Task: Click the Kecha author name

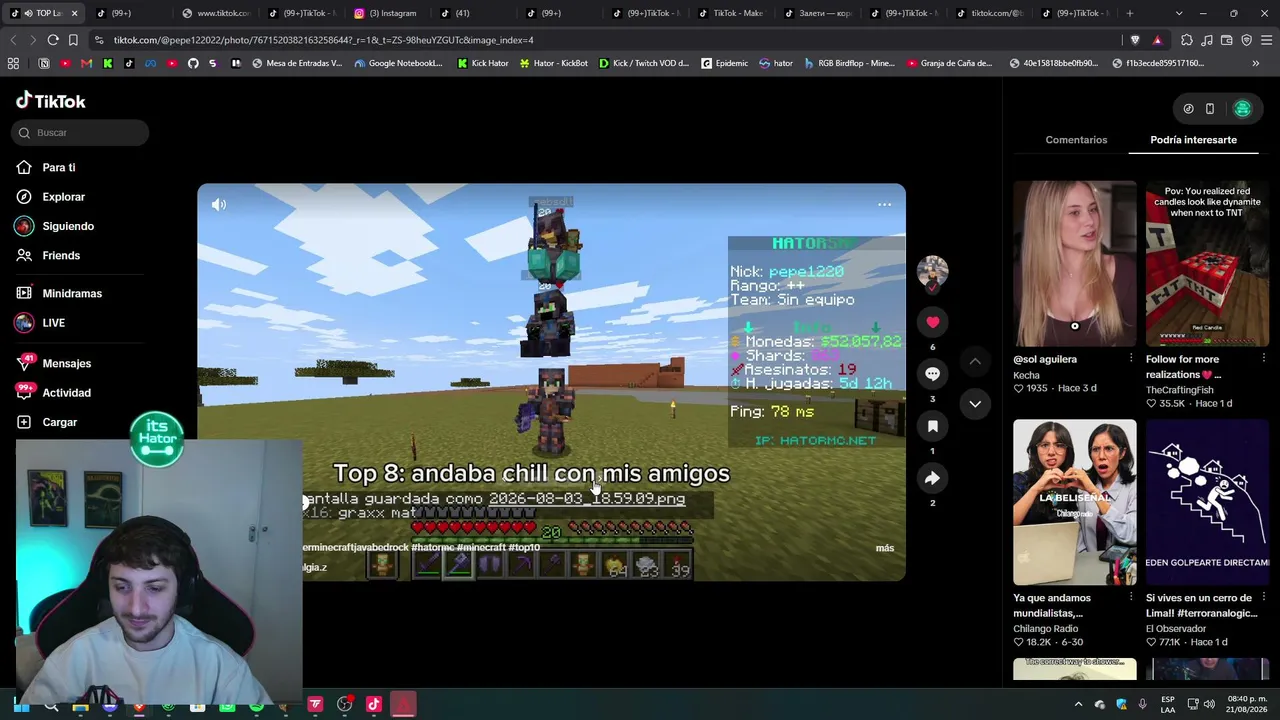Action: [x=1026, y=376]
